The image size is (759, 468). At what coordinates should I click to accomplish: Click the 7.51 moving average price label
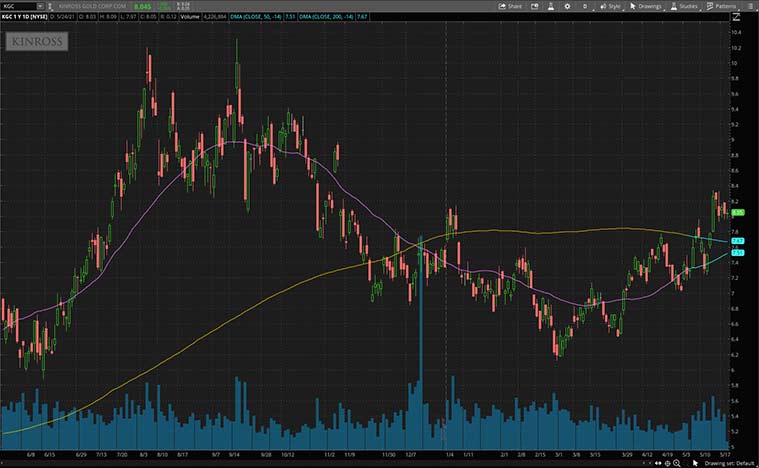[x=737, y=253]
